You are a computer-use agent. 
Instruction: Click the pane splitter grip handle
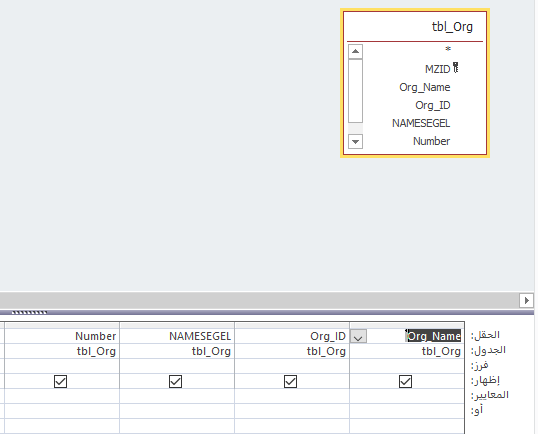point(29,313)
